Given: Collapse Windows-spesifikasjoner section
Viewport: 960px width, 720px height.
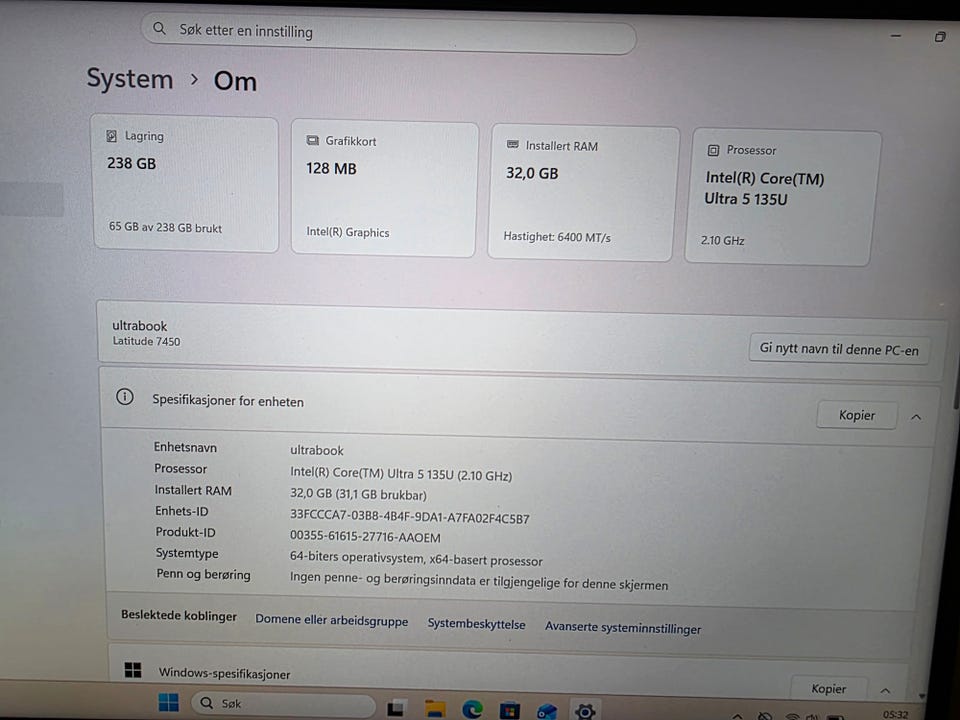Looking at the screenshot, I should (885, 691).
